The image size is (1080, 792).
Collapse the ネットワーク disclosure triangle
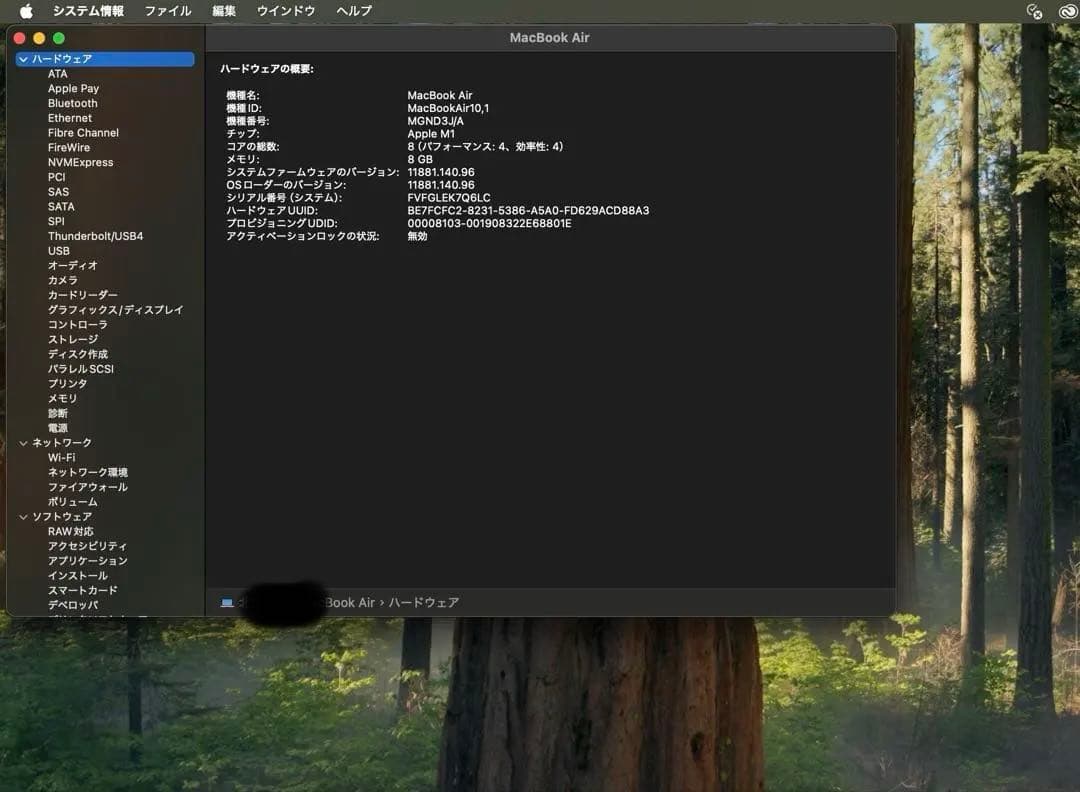click(22, 442)
